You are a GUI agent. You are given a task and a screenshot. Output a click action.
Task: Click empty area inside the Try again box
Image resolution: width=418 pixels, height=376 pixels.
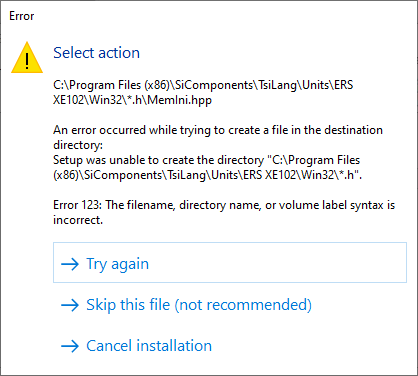click(283, 263)
